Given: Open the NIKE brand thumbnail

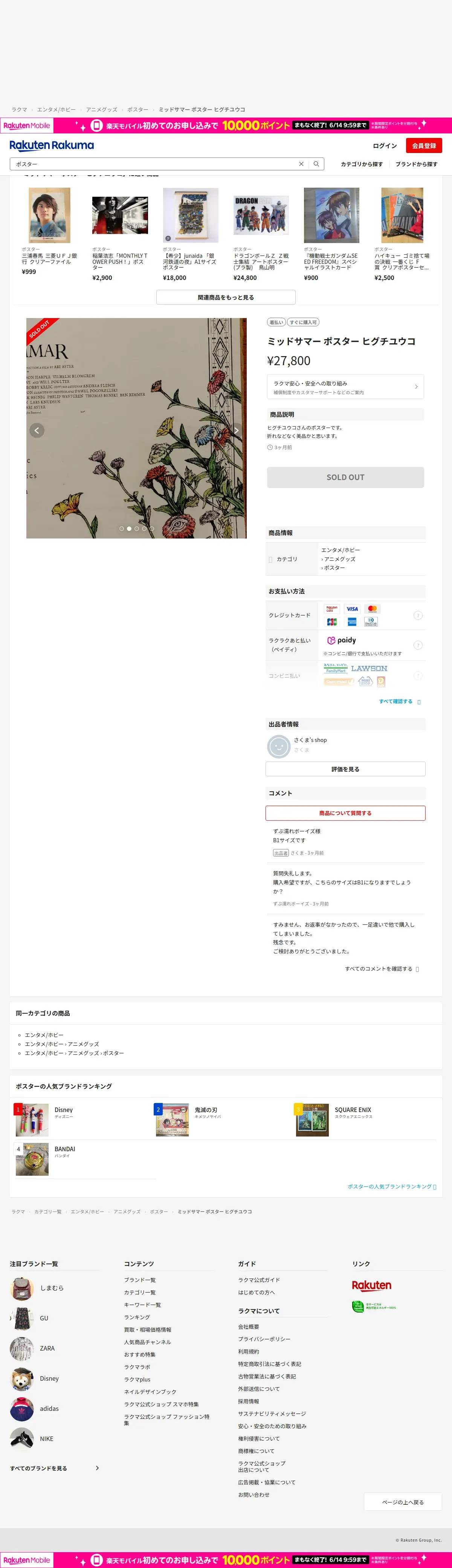Looking at the screenshot, I should (22, 1439).
